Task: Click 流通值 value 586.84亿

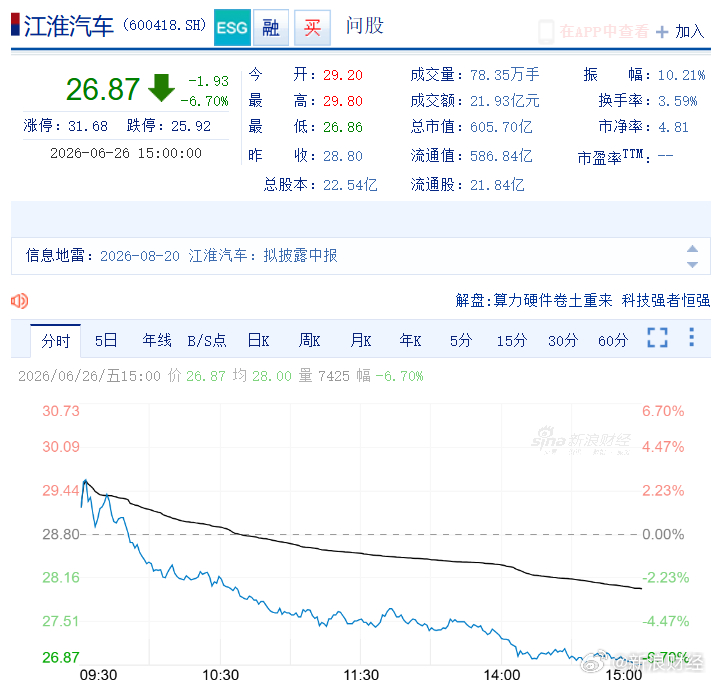Action: tap(501, 156)
